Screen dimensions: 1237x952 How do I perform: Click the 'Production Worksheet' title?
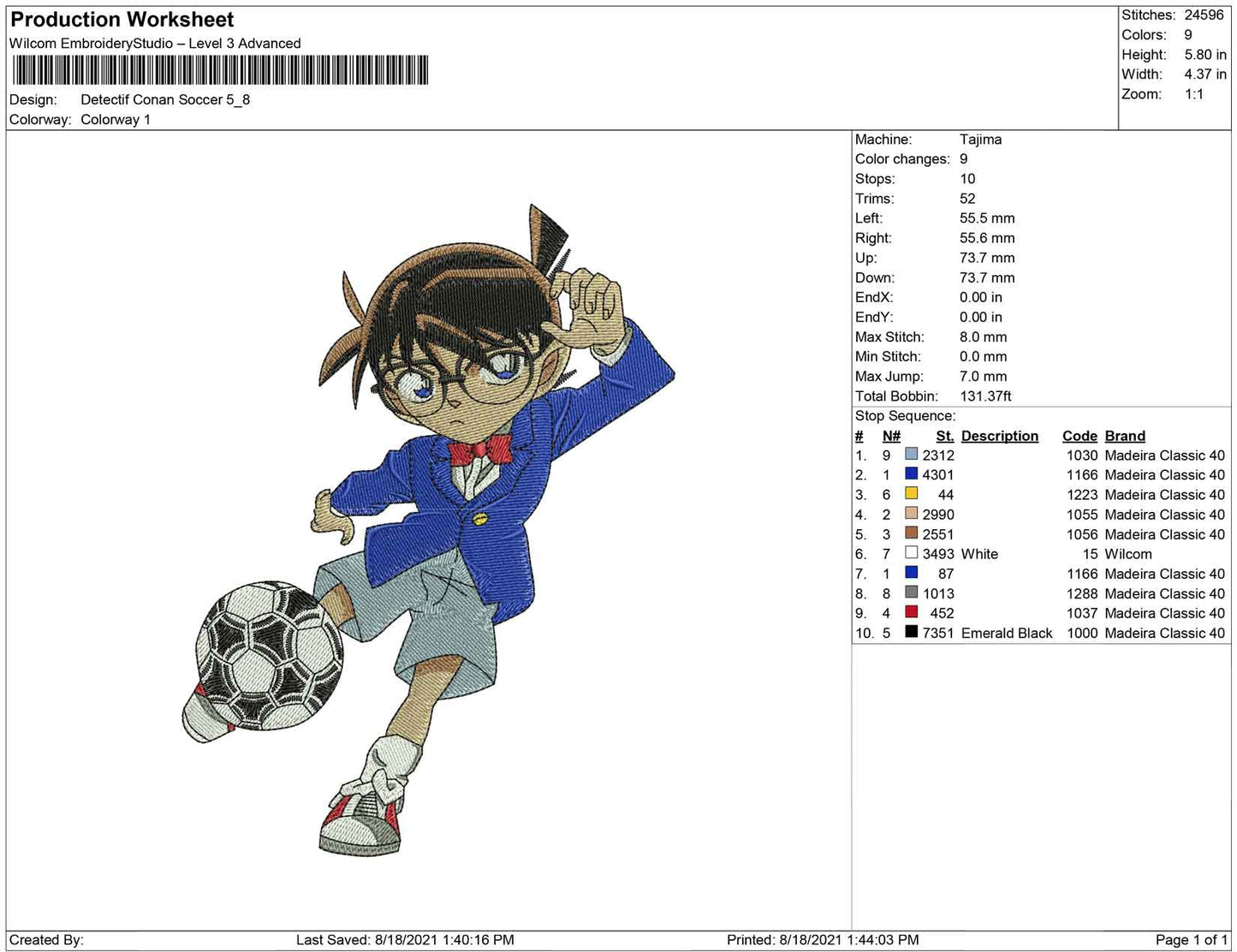click(122, 20)
